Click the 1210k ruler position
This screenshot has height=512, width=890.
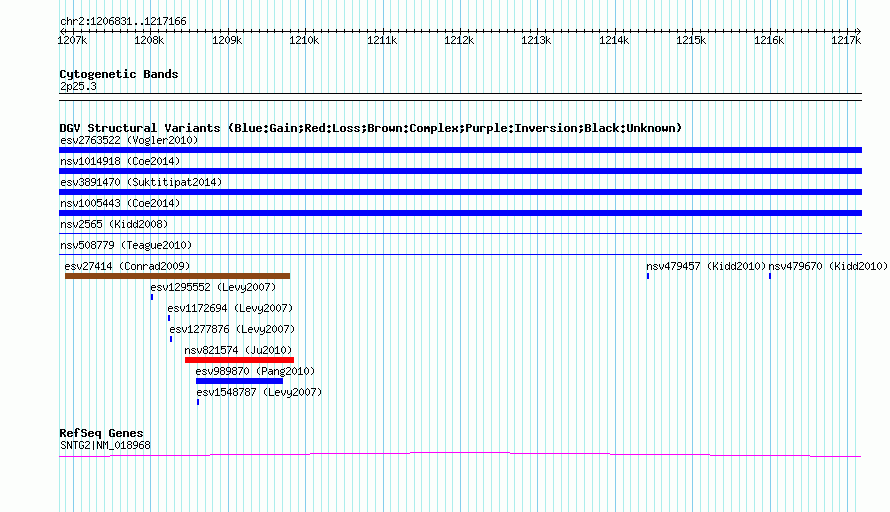click(304, 40)
